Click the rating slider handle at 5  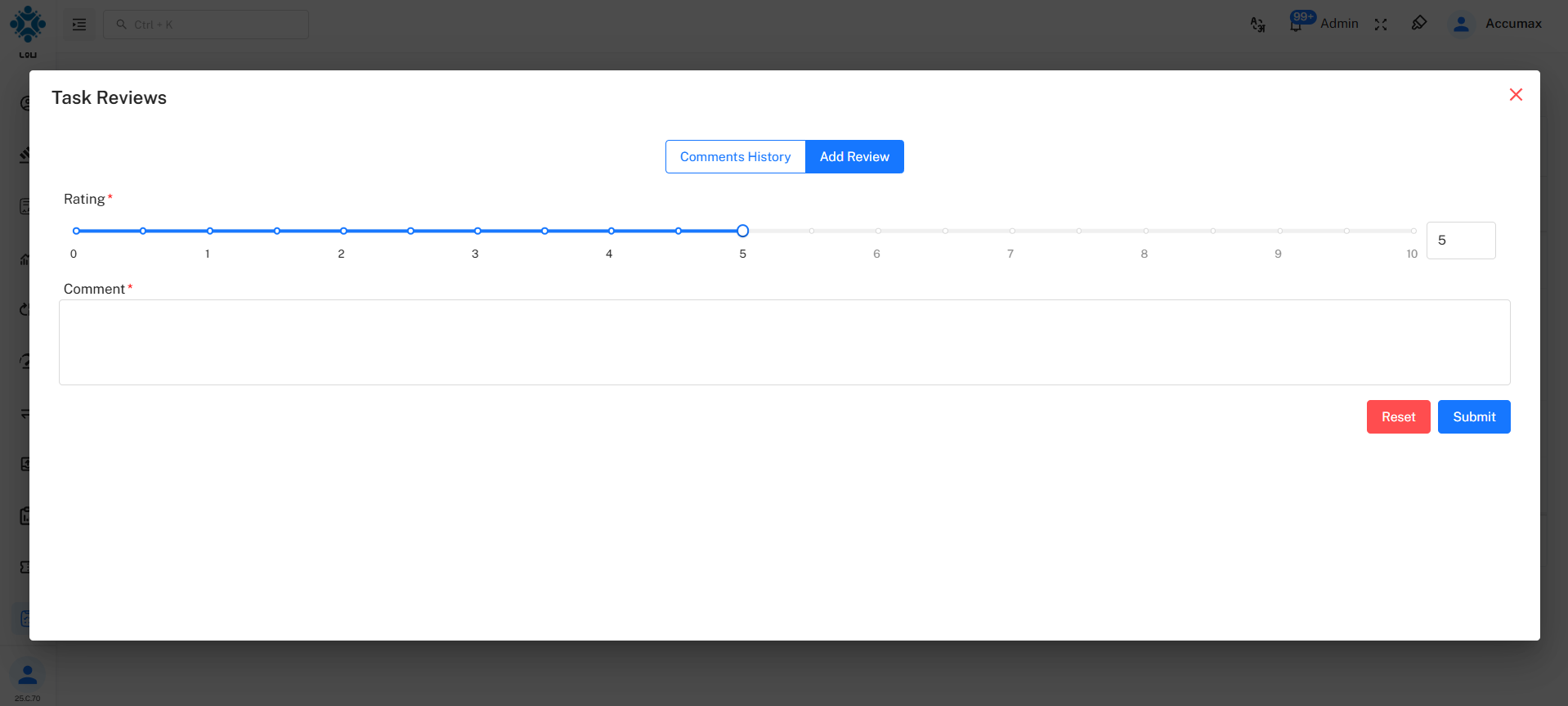click(x=742, y=231)
